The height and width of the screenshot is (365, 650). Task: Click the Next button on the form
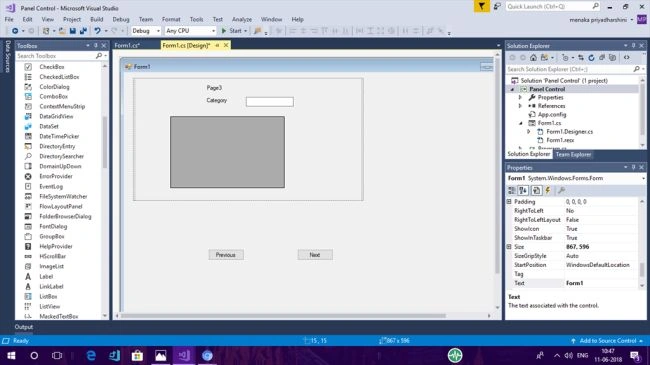[x=315, y=255]
